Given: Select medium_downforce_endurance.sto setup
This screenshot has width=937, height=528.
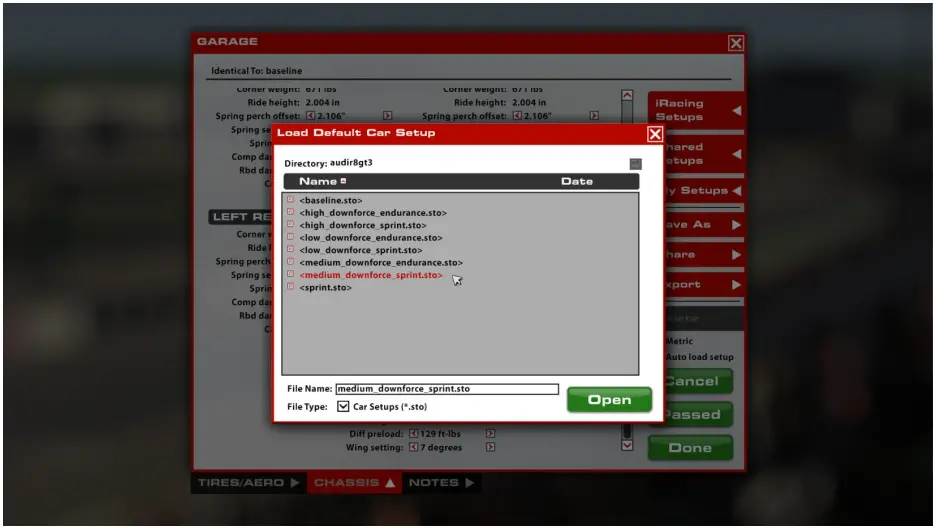Looking at the screenshot, I should point(381,263).
